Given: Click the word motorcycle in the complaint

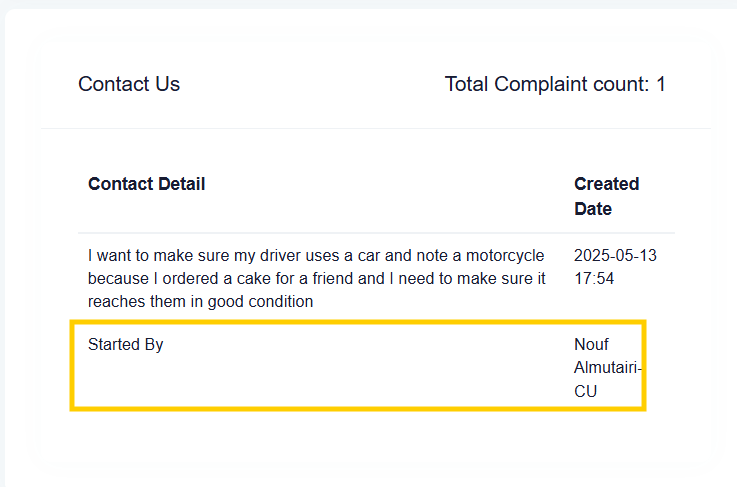Looking at the screenshot, I should (505, 255).
